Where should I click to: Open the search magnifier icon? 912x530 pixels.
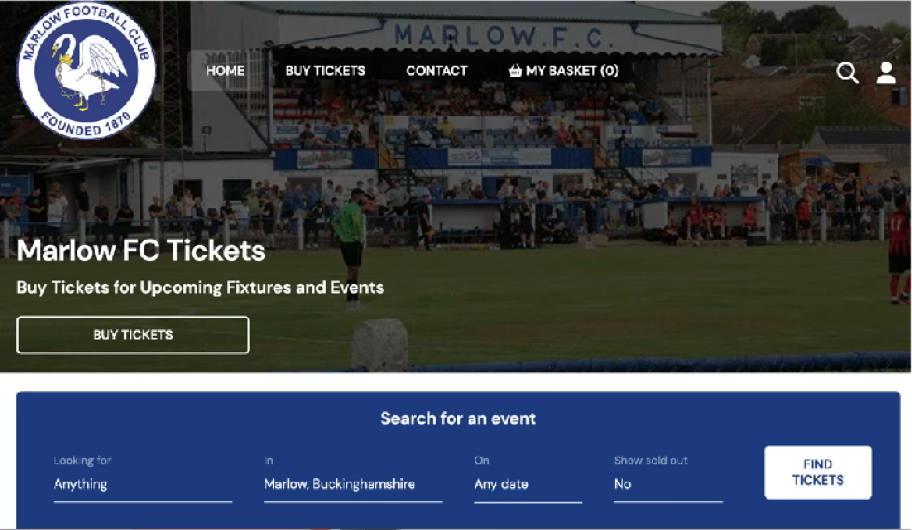coord(847,73)
